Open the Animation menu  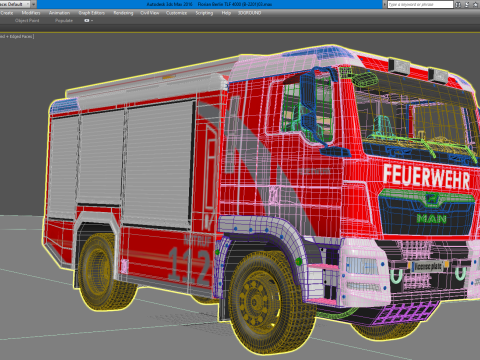(x=59, y=13)
